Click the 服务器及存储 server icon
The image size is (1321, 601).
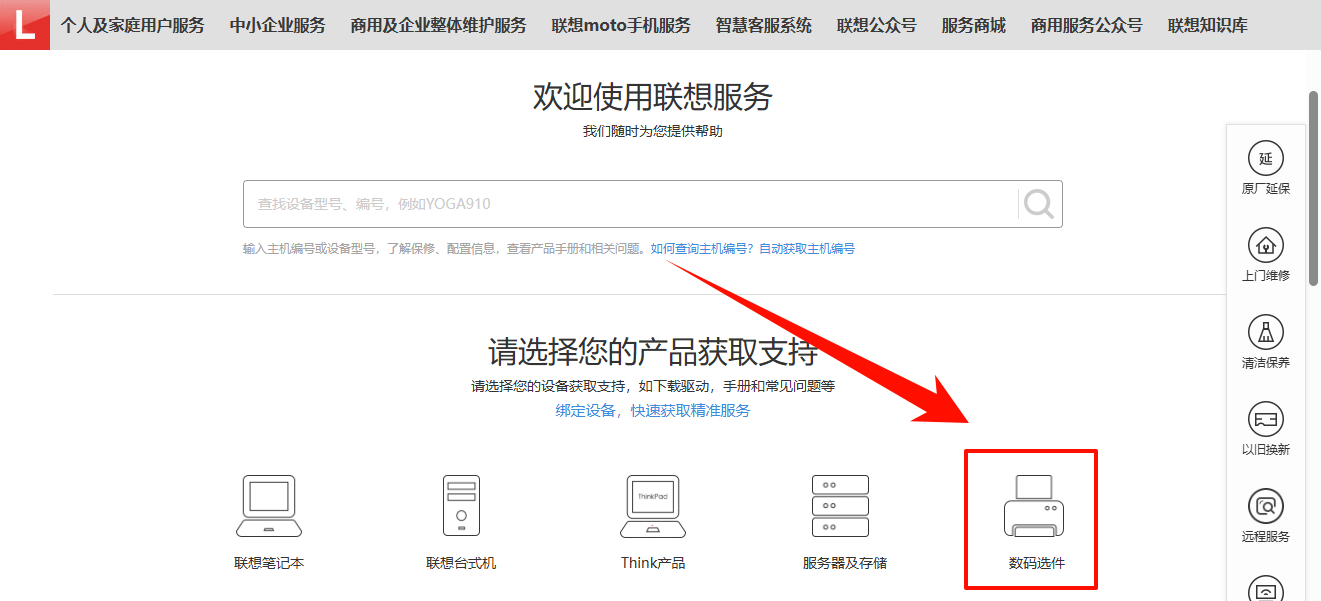click(x=840, y=505)
